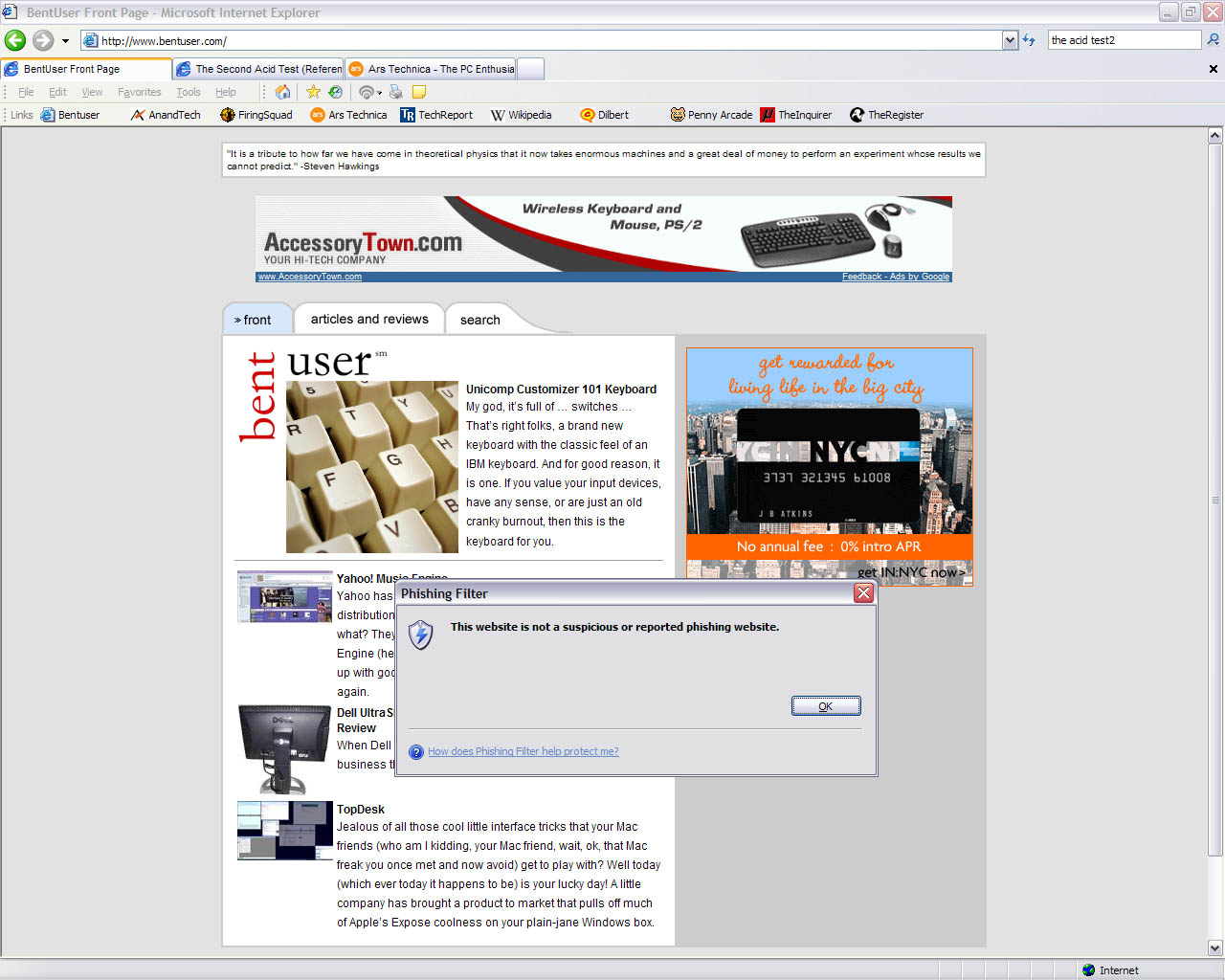Click the Favorites star icon
Screen dimensions: 1225x980
pyautogui.click(x=313, y=92)
